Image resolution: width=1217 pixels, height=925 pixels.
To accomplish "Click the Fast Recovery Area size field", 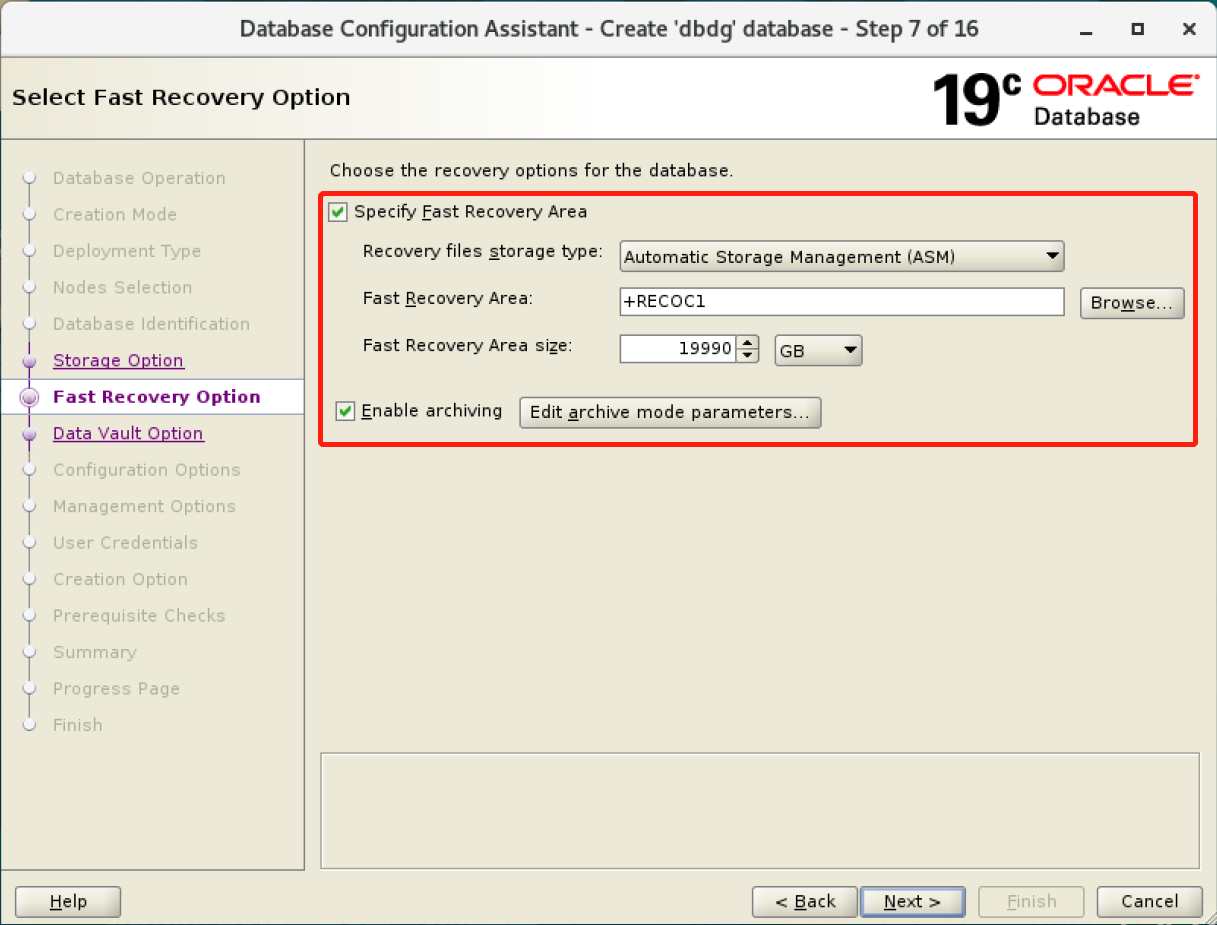I will 678,349.
